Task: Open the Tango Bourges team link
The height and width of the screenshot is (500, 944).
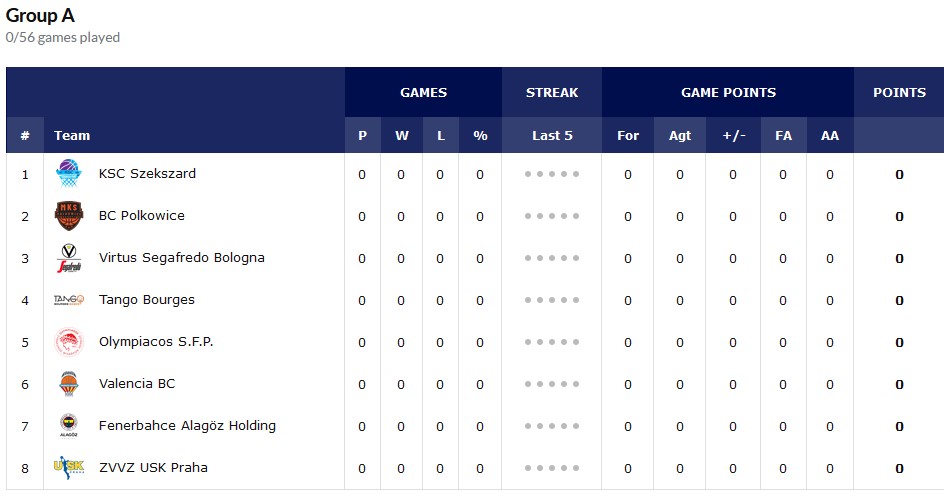Action: pyautogui.click(x=147, y=300)
